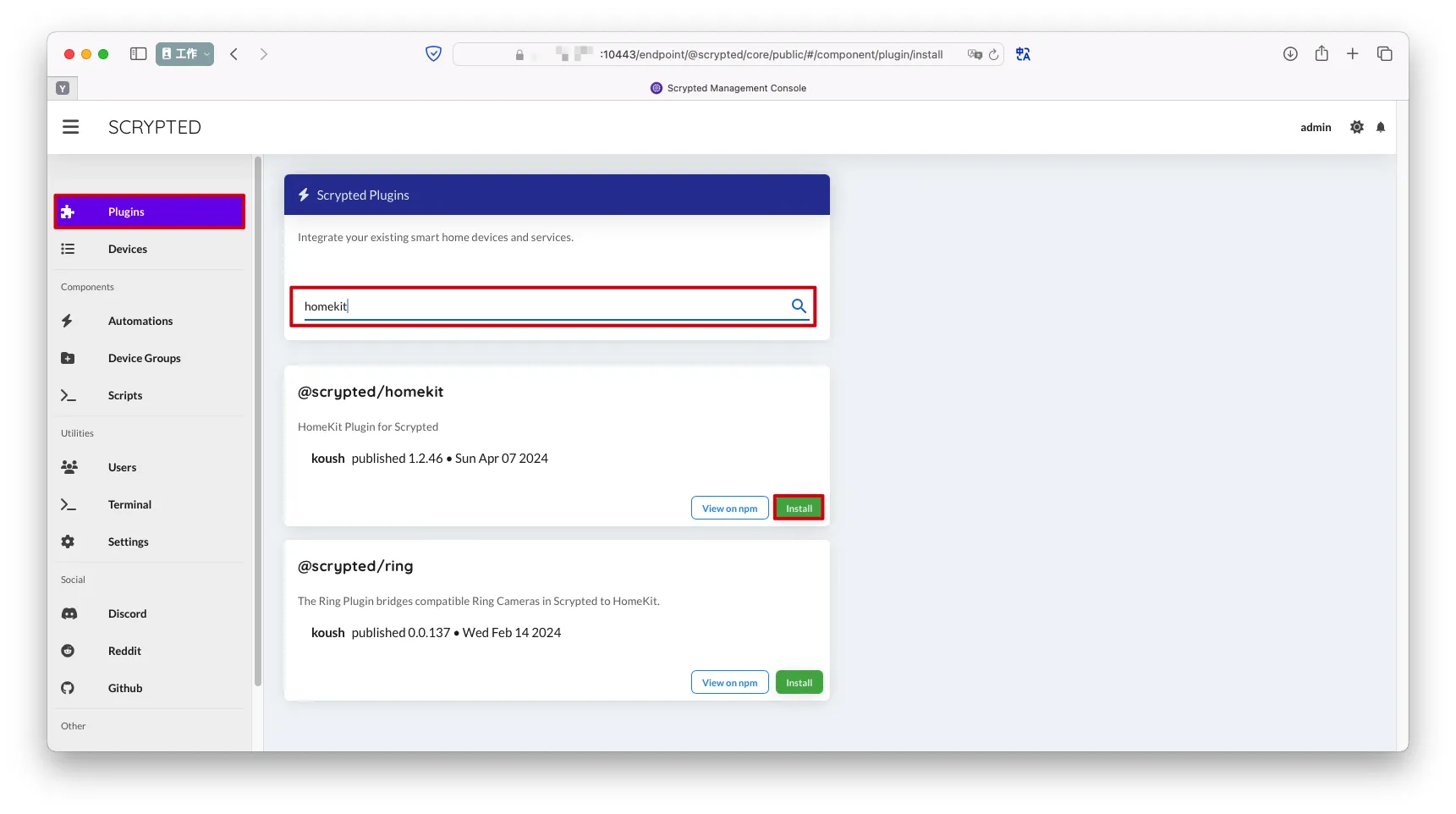View @scrypted/homekit on npm
This screenshot has width=1456, height=814.
click(x=729, y=508)
